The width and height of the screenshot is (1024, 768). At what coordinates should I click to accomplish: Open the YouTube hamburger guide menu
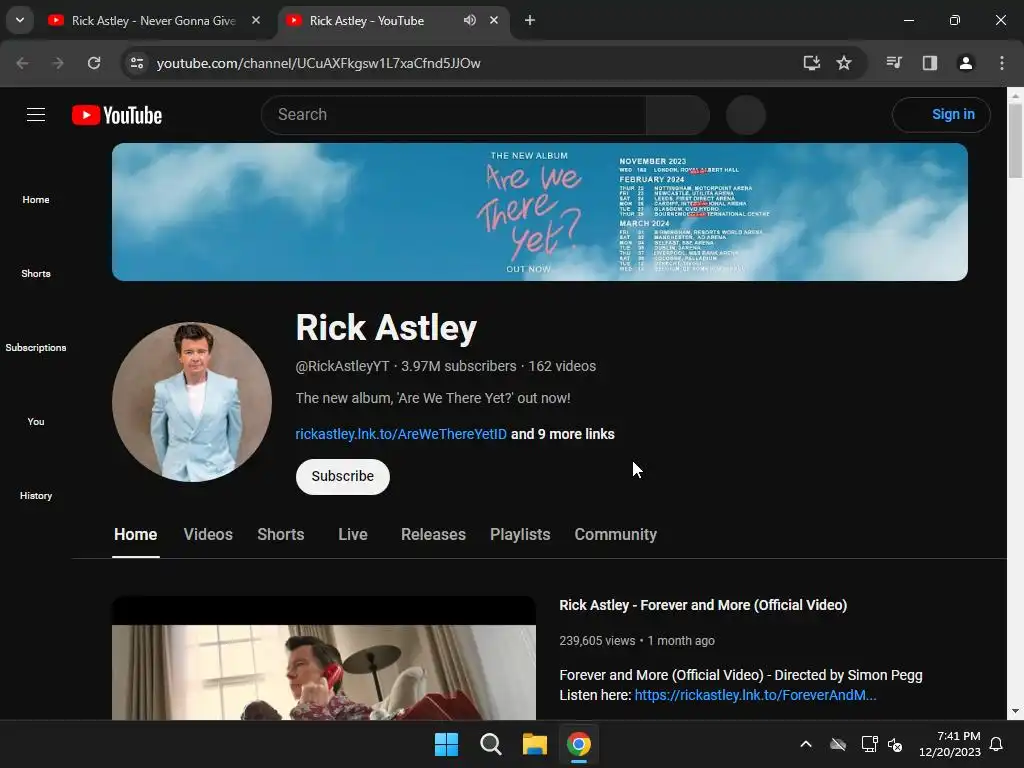[x=36, y=115]
